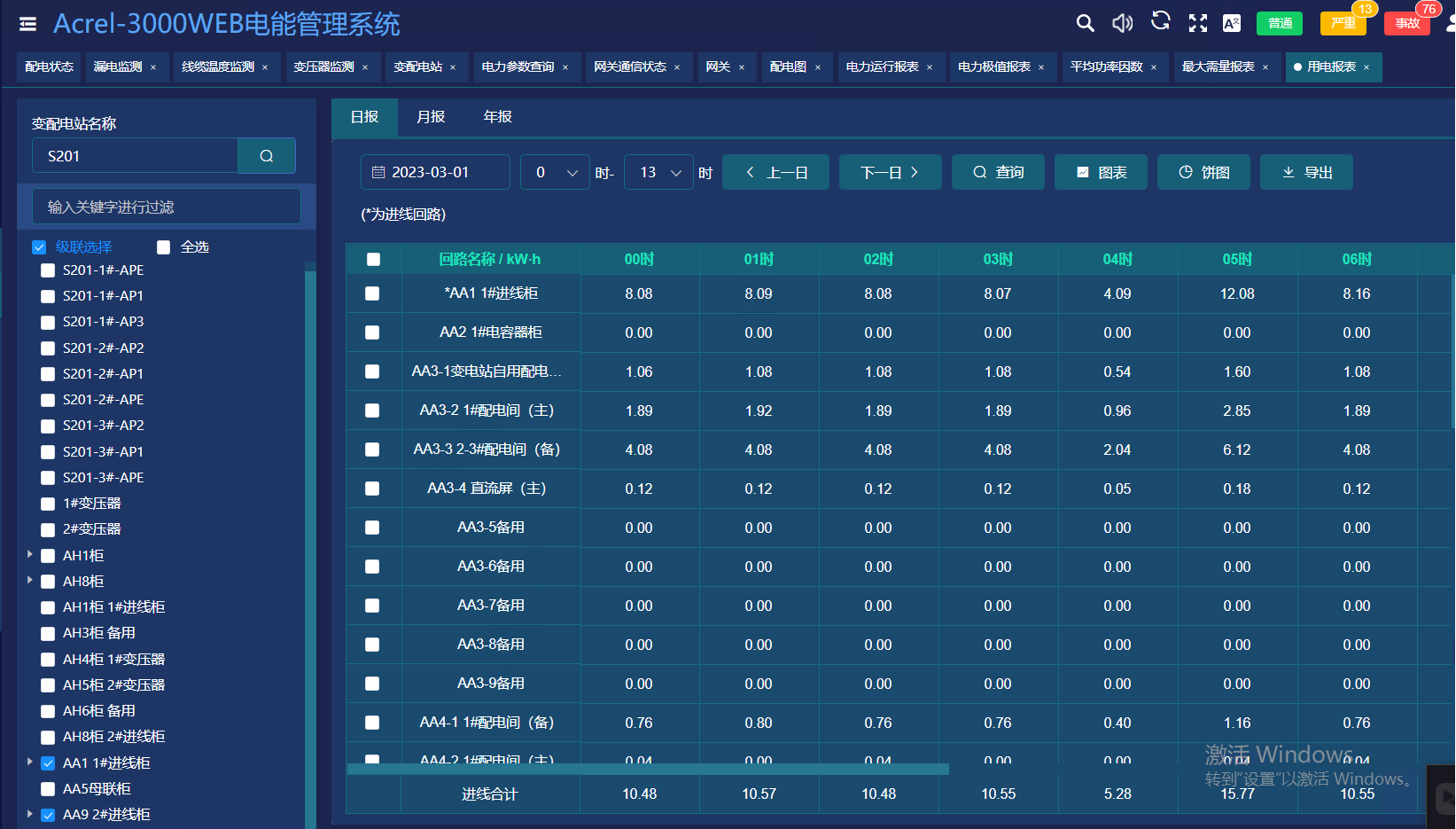Open the red 事故 alarm badge
The height and width of the screenshot is (829, 1456).
[x=1407, y=23]
